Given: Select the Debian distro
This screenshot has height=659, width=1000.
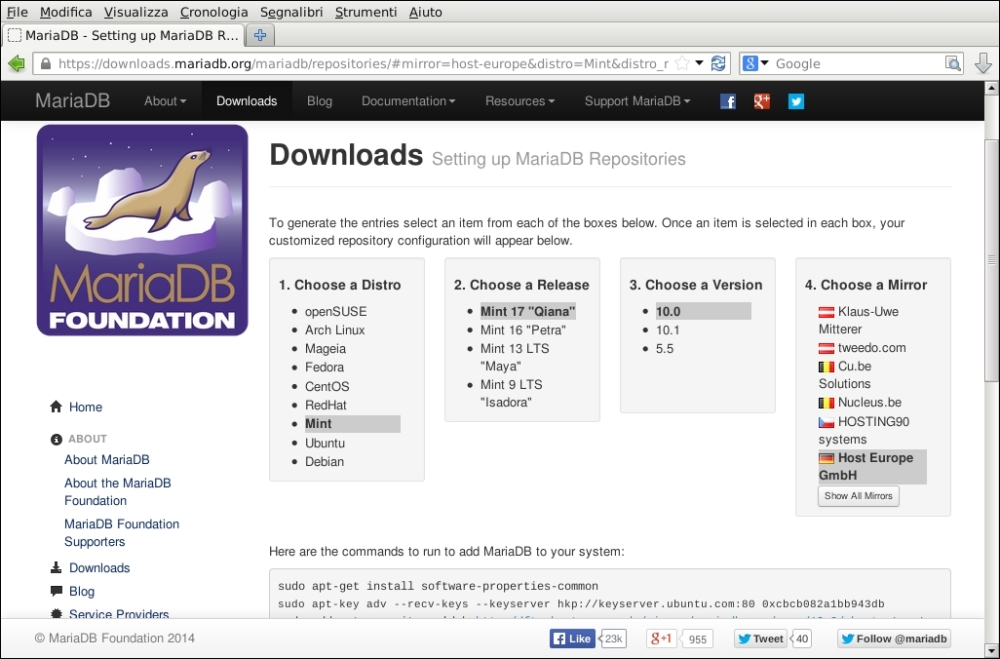Looking at the screenshot, I should 324,461.
